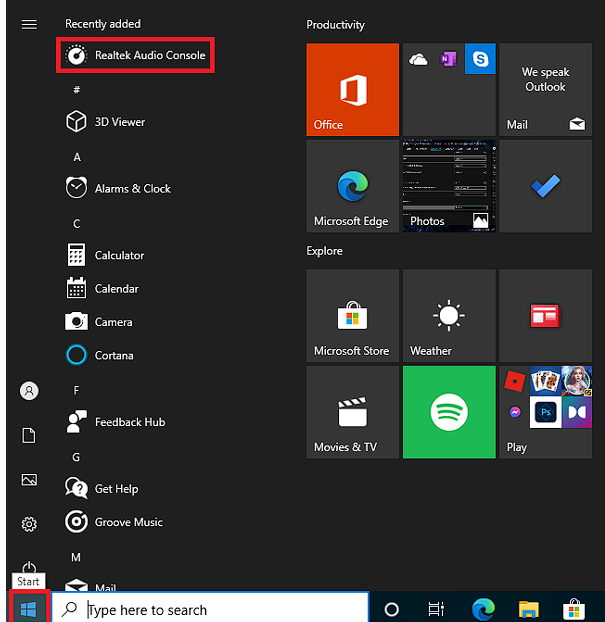Launch the 3D Viewer app
Viewport: 605px width, 622px height.
click(x=106, y=121)
